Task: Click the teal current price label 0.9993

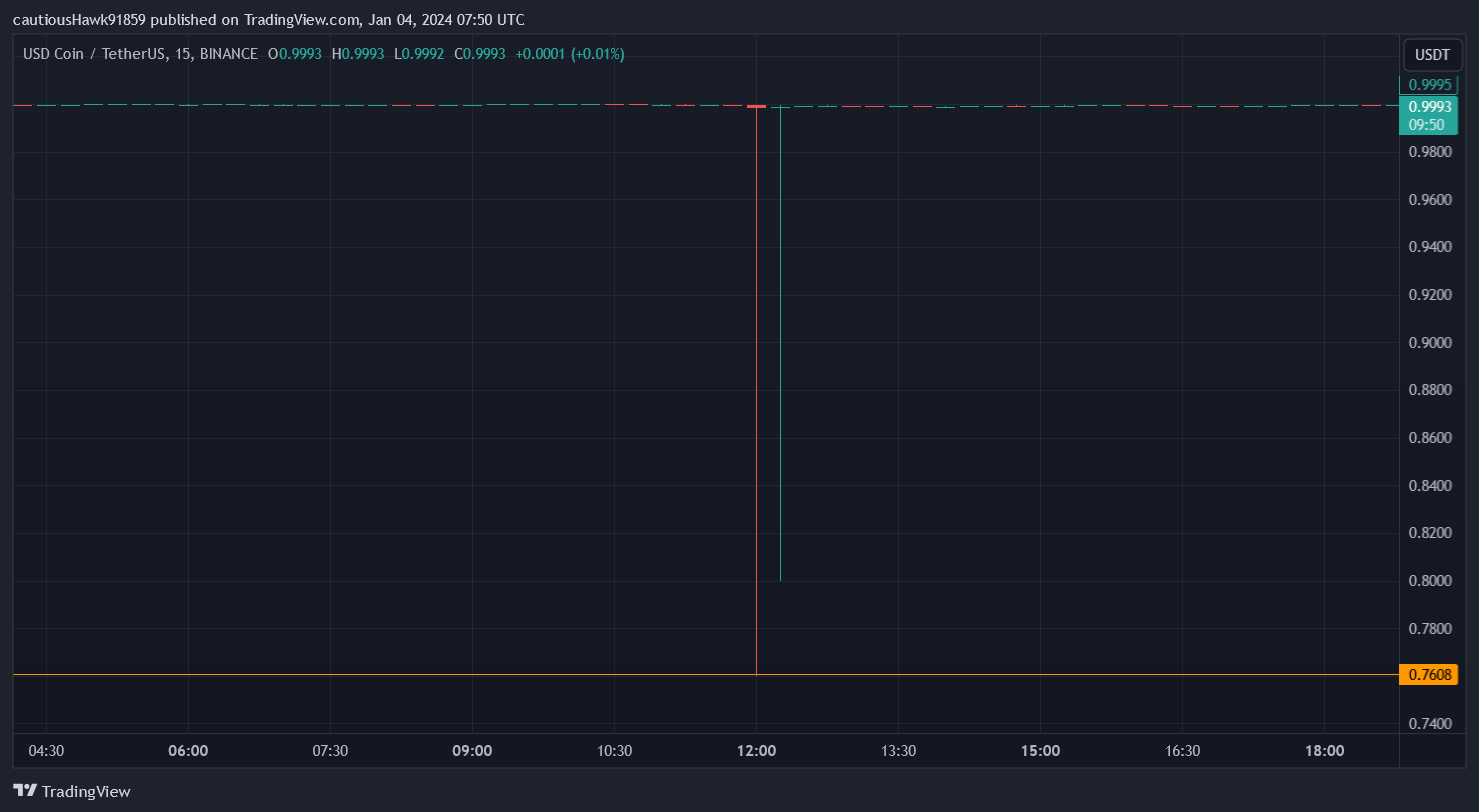Action: click(1428, 106)
